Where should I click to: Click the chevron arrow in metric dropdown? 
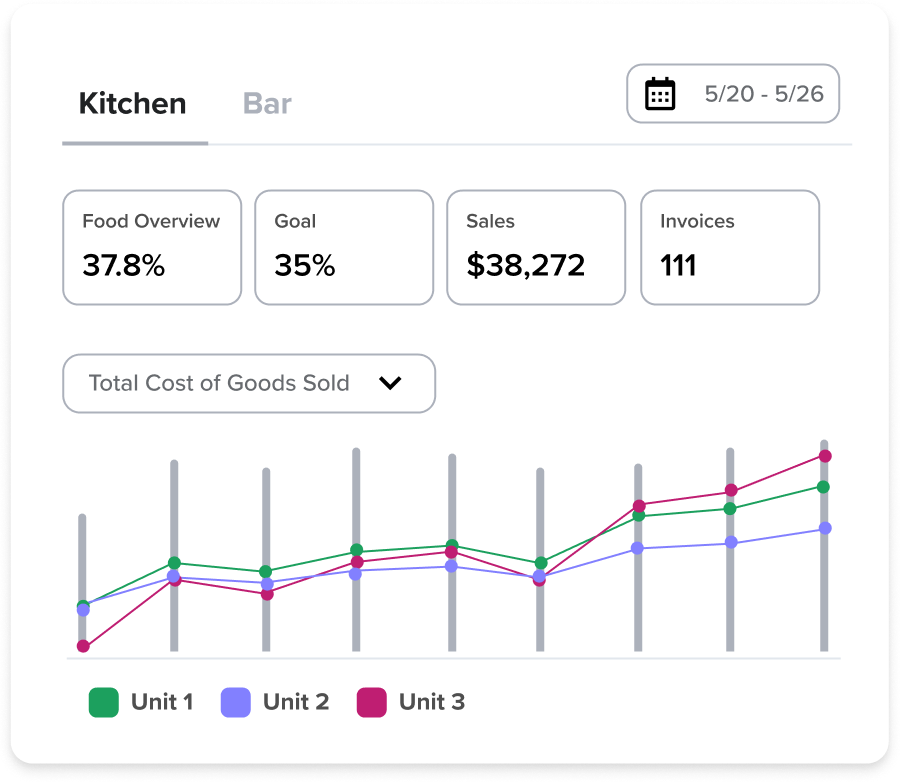pos(390,383)
